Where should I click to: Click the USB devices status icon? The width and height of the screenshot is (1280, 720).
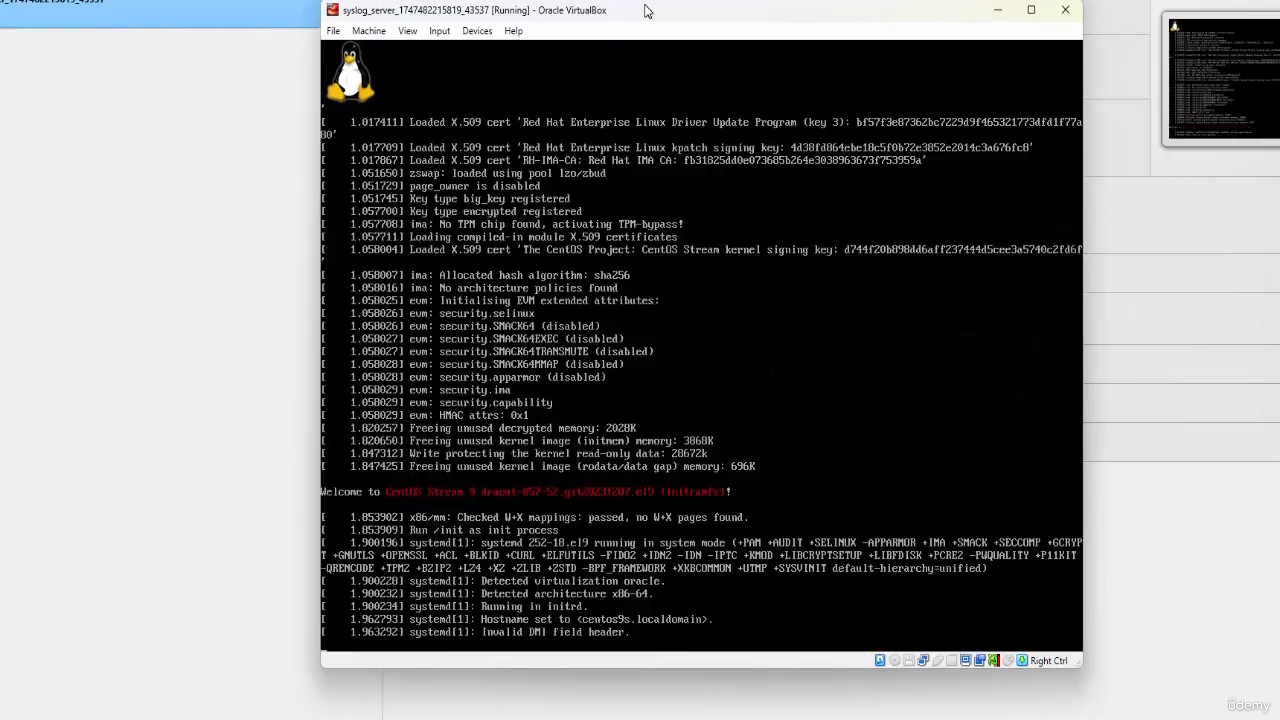938,660
